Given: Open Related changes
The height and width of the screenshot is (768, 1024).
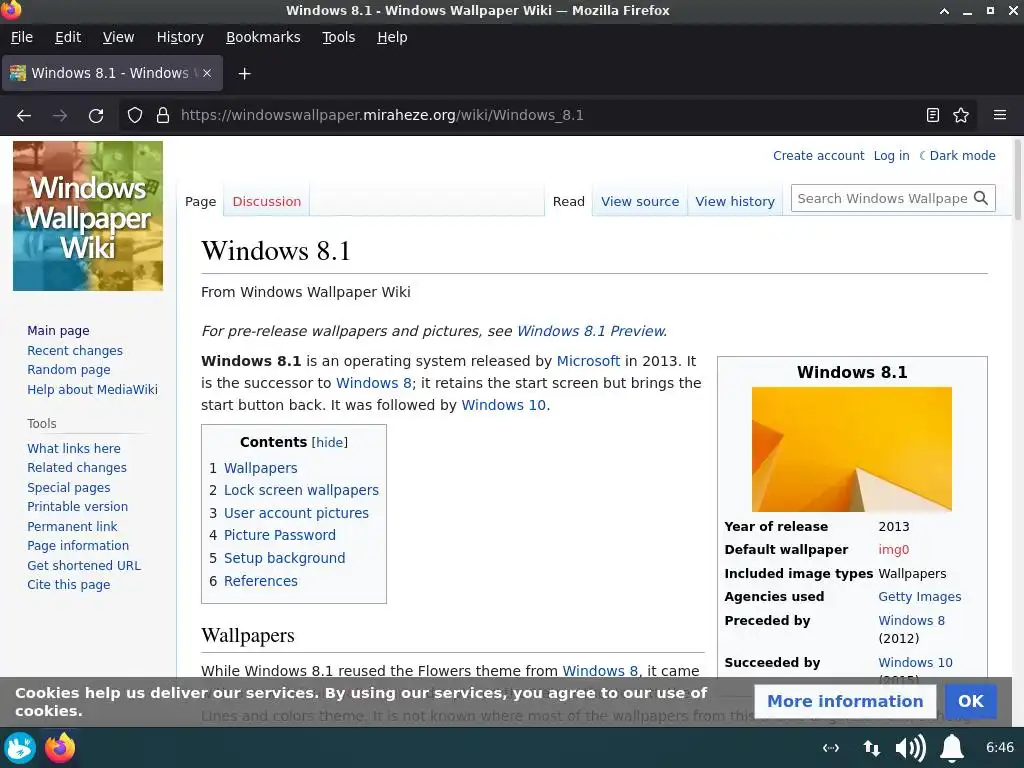Looking at the screenshot, I should tap(77, 468).
